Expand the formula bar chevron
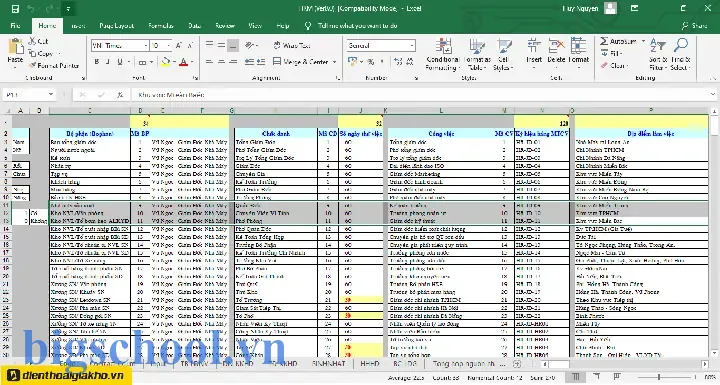Screen dimensions: 720x385 712,95
